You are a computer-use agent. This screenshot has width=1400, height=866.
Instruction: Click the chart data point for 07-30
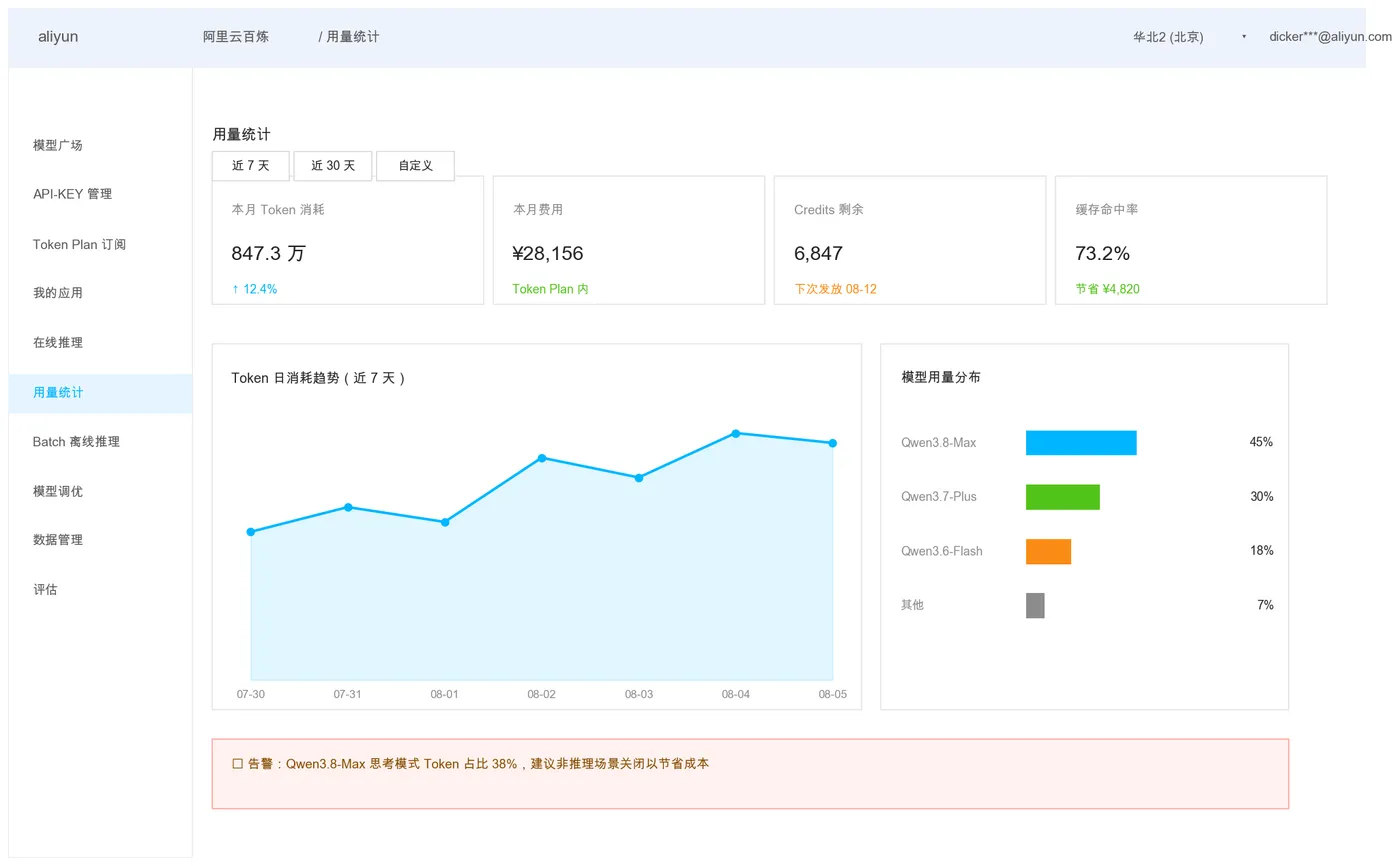coord(251,532)
